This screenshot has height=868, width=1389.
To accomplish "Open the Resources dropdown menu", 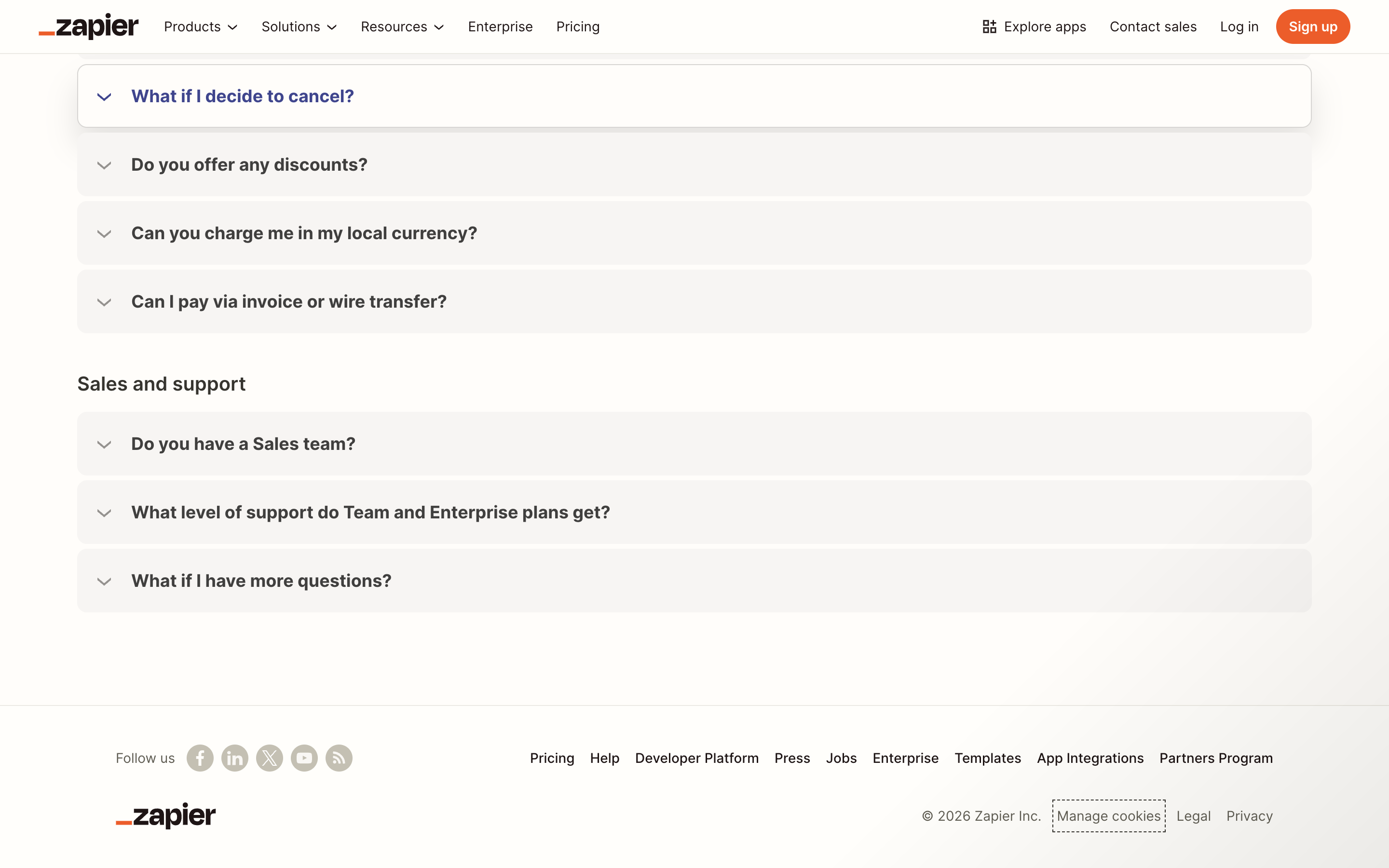I will tap(402, 27).
